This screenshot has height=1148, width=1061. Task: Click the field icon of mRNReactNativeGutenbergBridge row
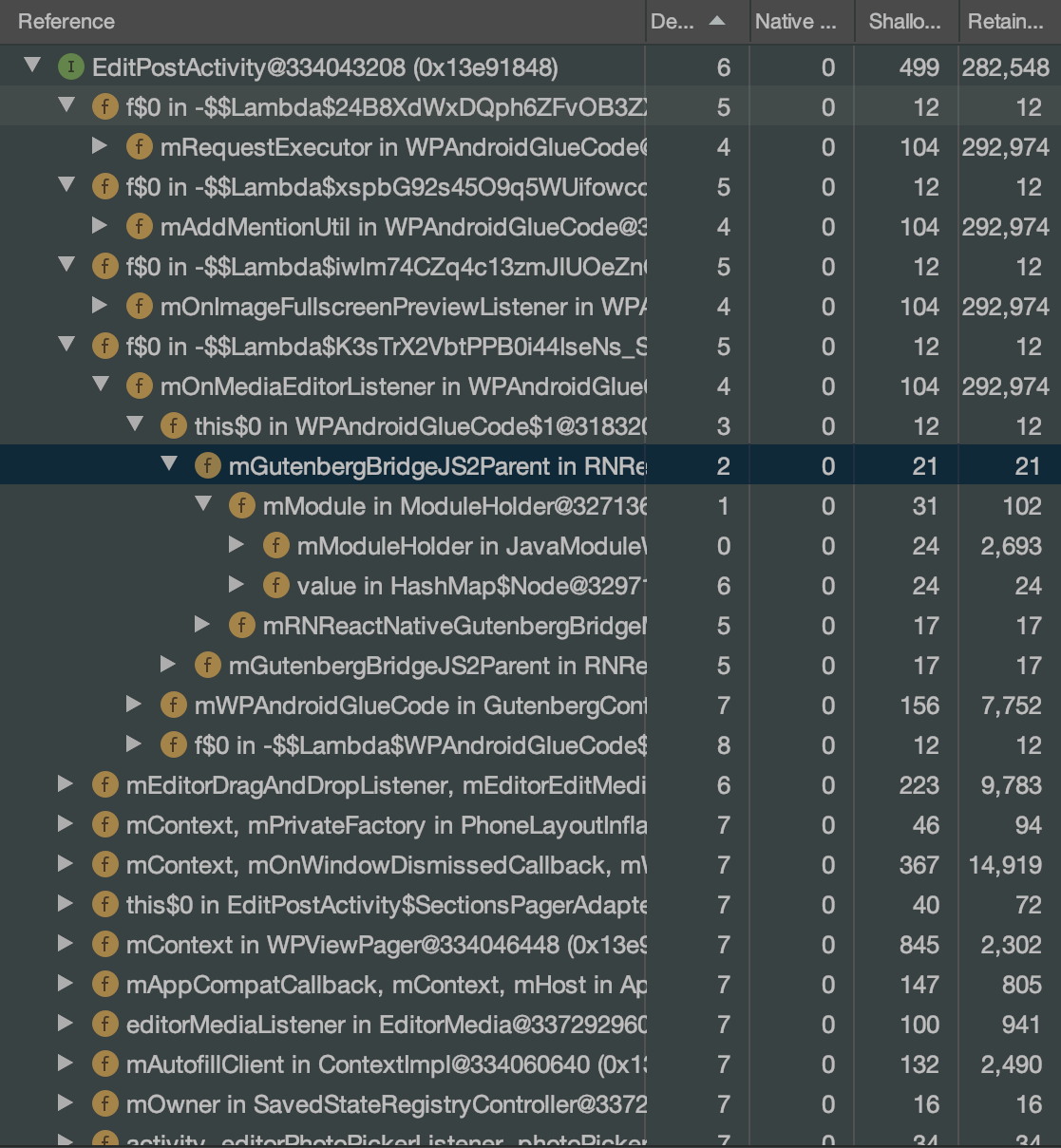(x=241, y=625)
